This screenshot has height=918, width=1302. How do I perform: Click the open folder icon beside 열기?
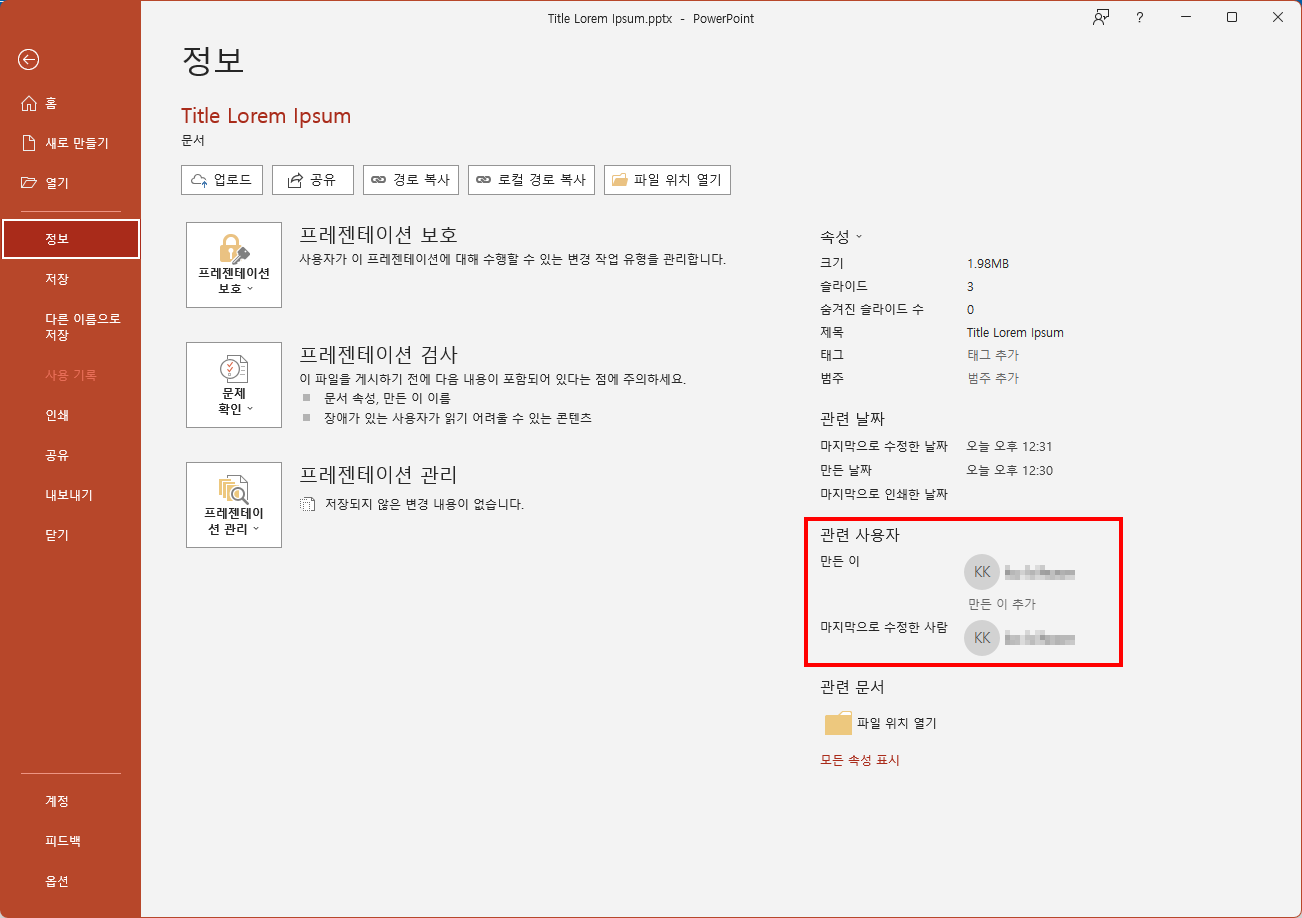click(29, 183)
